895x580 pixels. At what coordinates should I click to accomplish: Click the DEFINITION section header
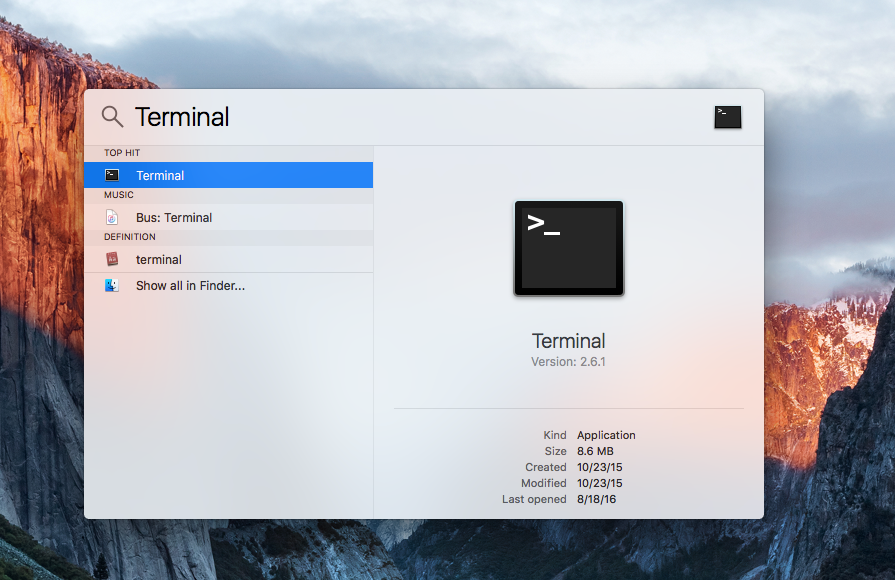click(x=130, y=237)
